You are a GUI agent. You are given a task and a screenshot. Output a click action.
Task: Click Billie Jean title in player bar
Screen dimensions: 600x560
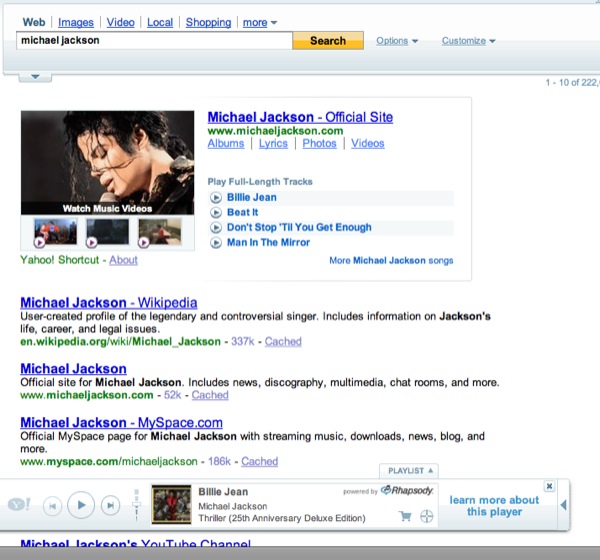pos(223,492)
